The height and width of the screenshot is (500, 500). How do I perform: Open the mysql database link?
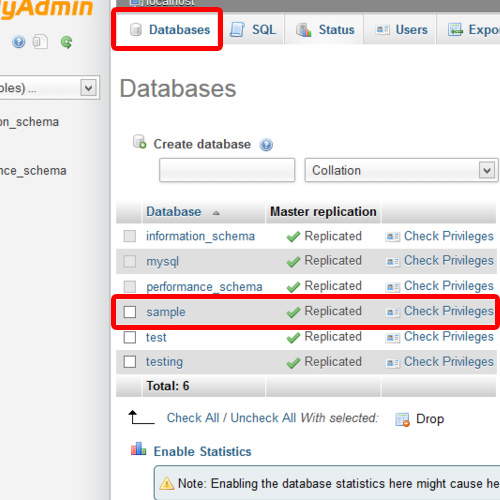(162, 262)
